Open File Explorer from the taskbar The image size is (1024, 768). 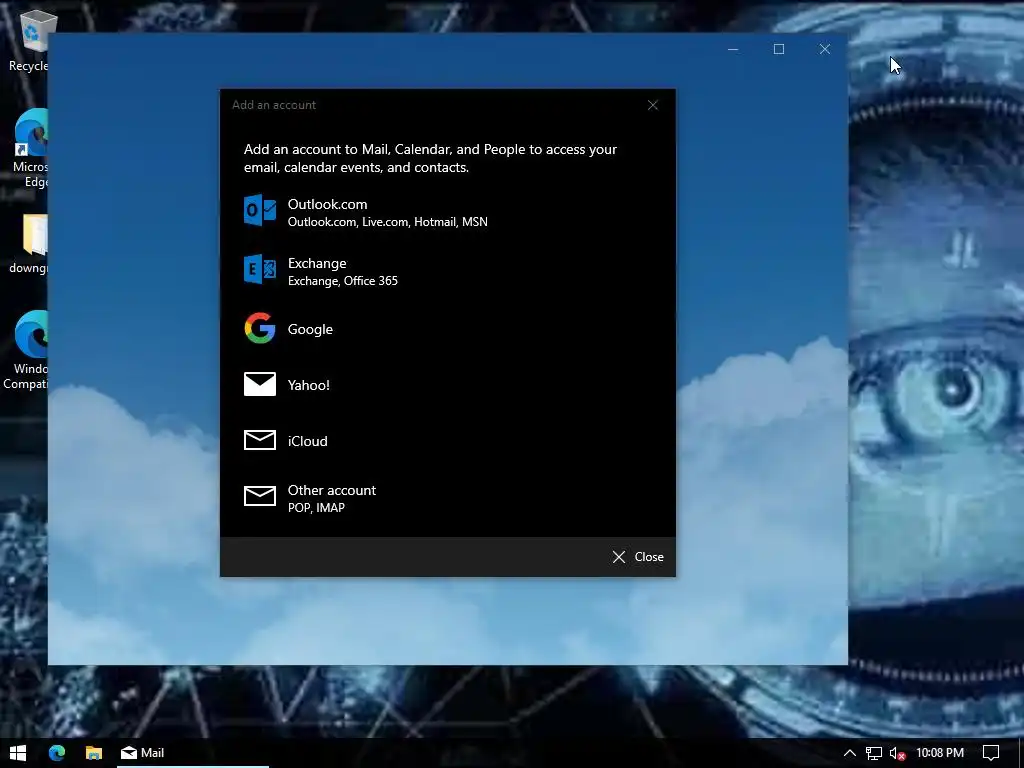[x=94, y=752]
